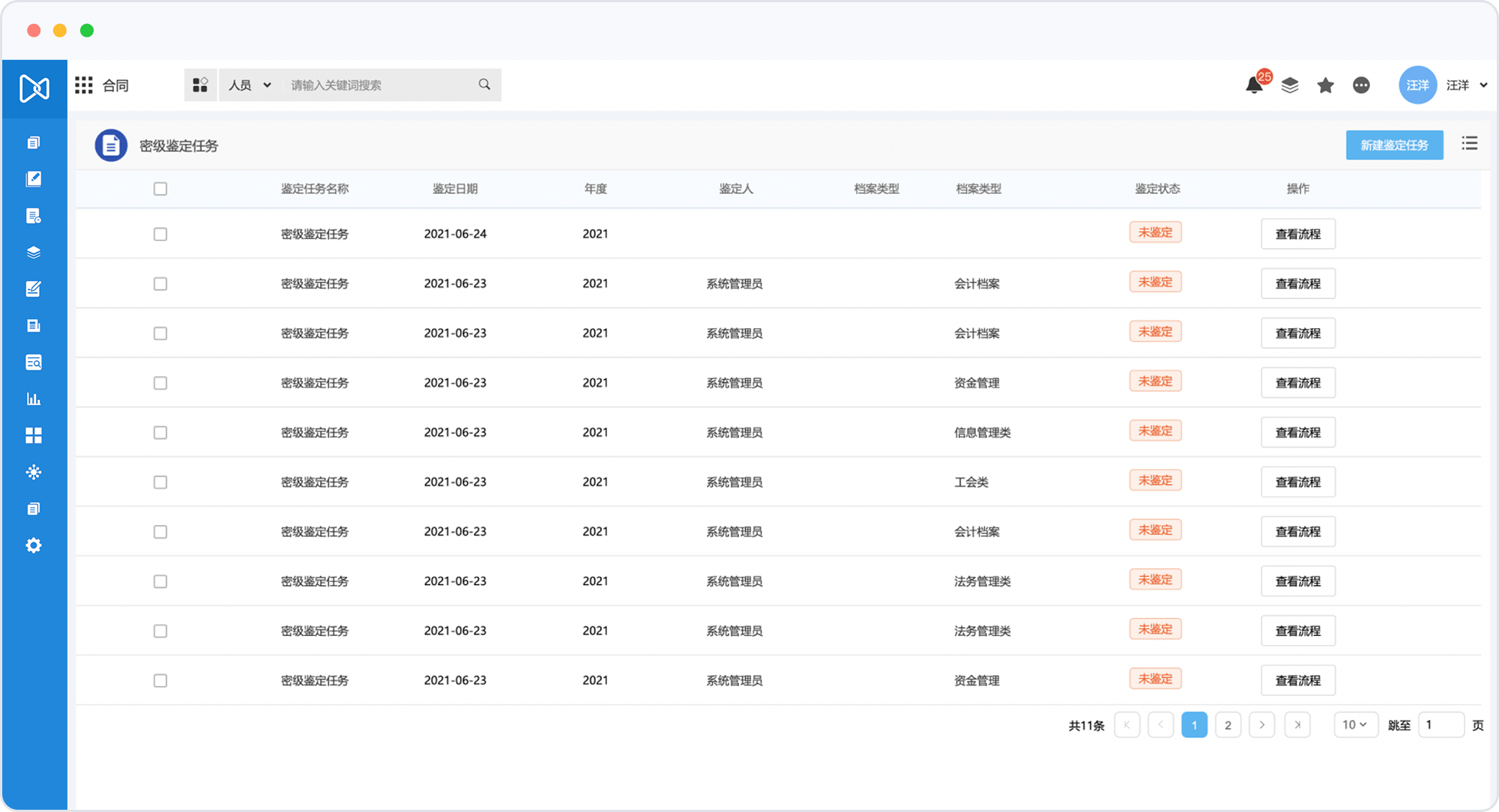Click the 新建鉴定任务 button
The image size is (1499, 812).
point(1394,145)
